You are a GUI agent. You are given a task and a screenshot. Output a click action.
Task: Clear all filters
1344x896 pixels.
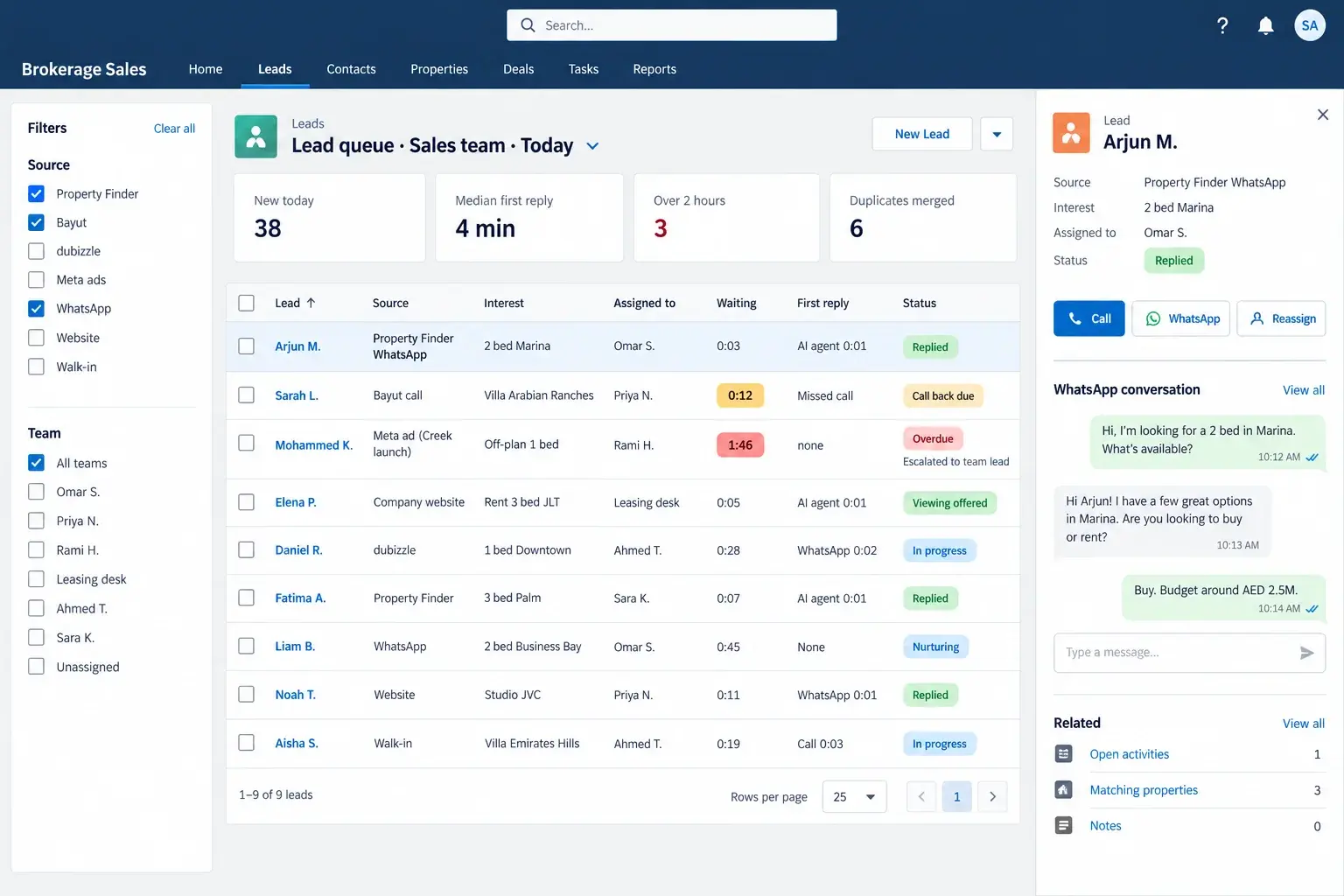(174, 129)
